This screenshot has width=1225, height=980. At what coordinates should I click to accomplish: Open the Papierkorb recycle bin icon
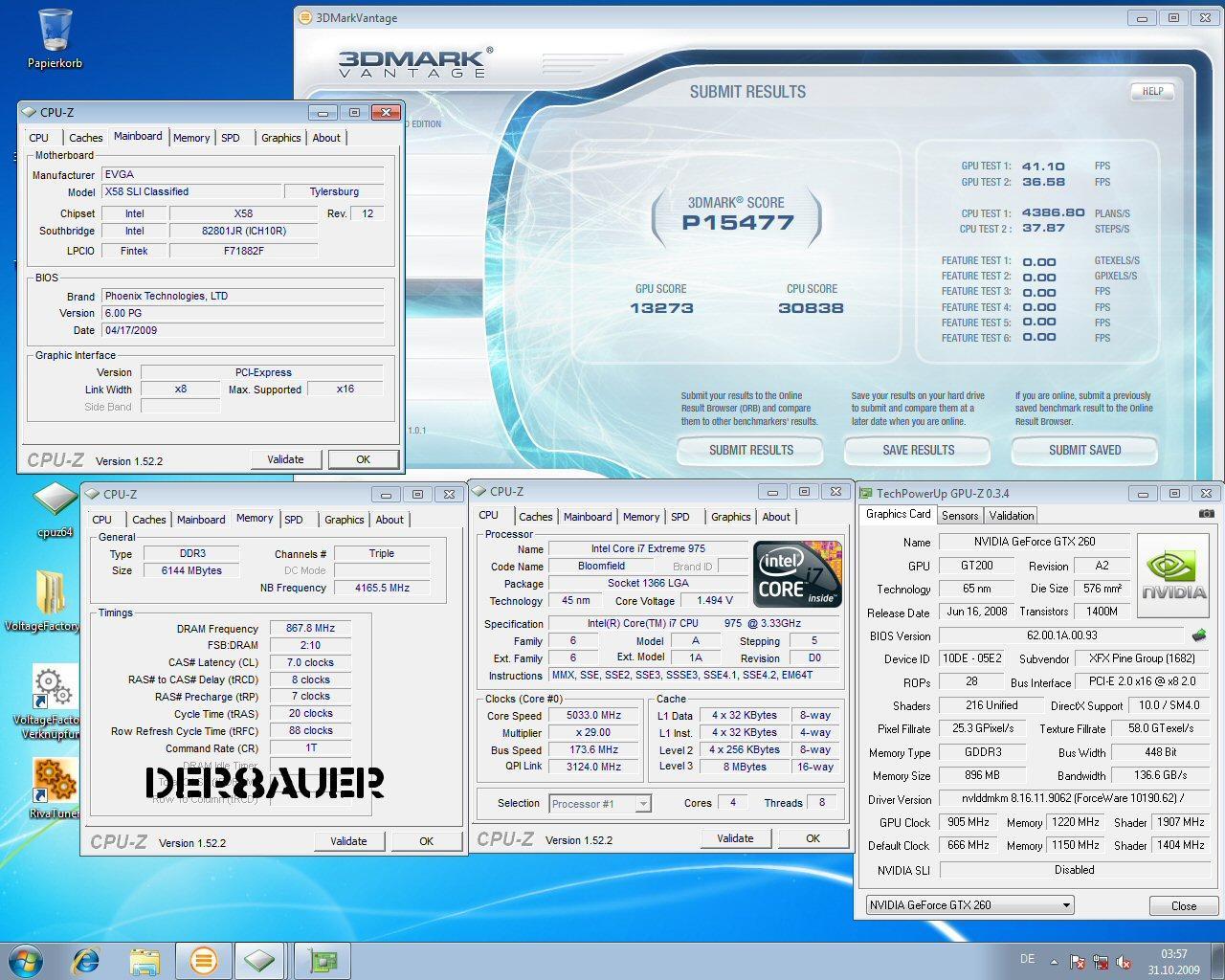click(55, 38)
